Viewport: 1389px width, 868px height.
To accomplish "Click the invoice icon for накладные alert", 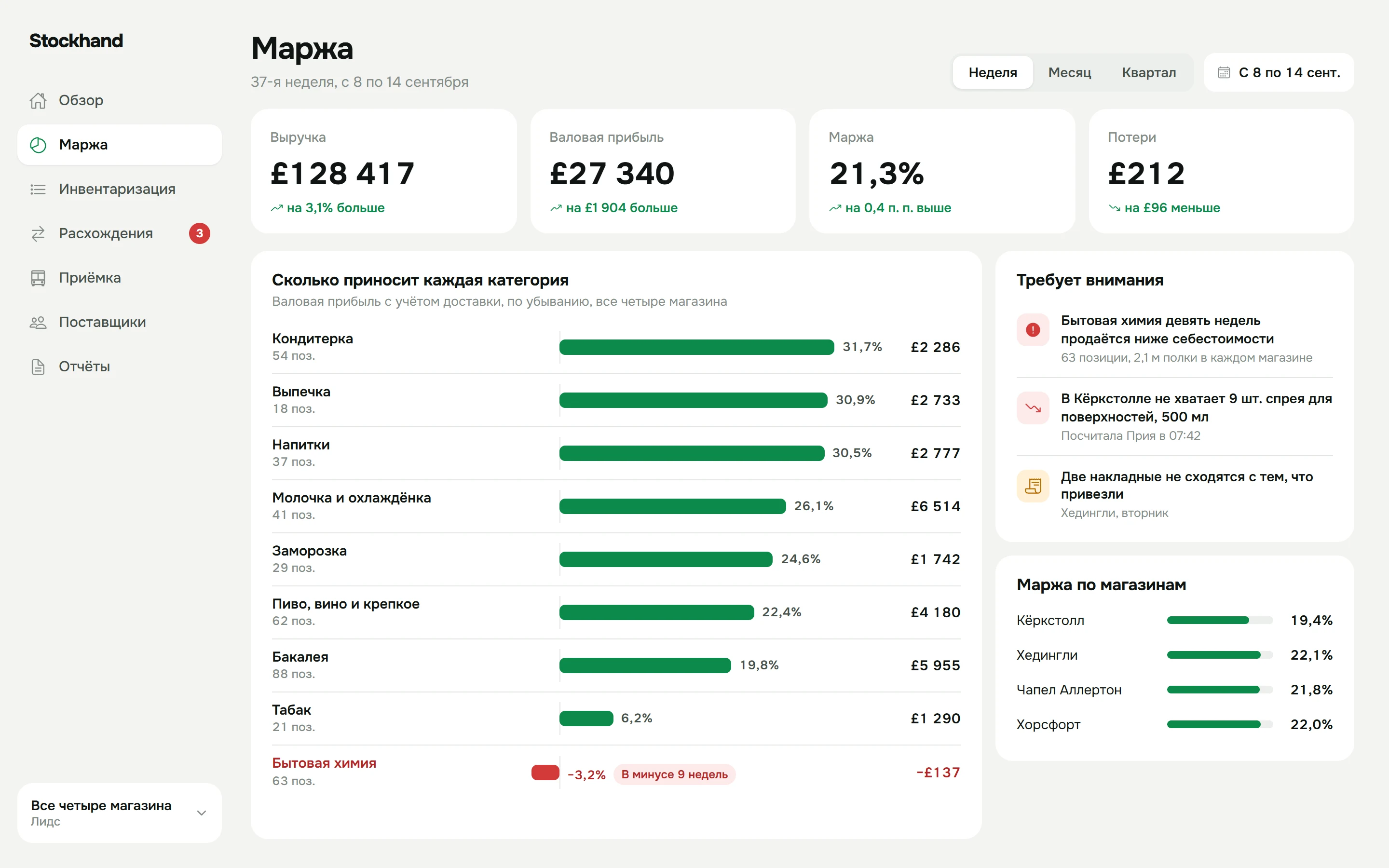I will 1033,486.
